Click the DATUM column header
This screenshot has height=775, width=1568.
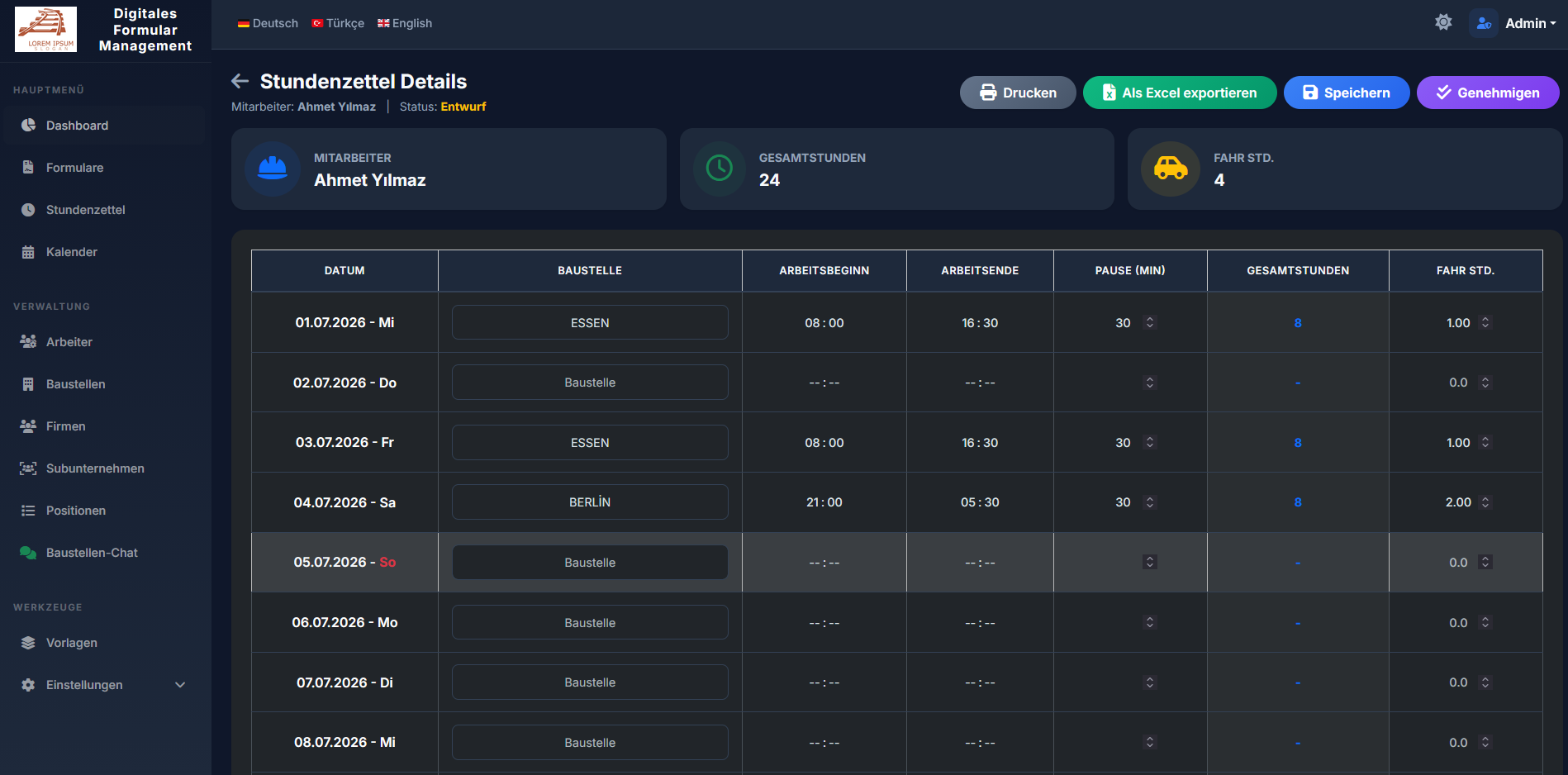click(x=344, y=270)
